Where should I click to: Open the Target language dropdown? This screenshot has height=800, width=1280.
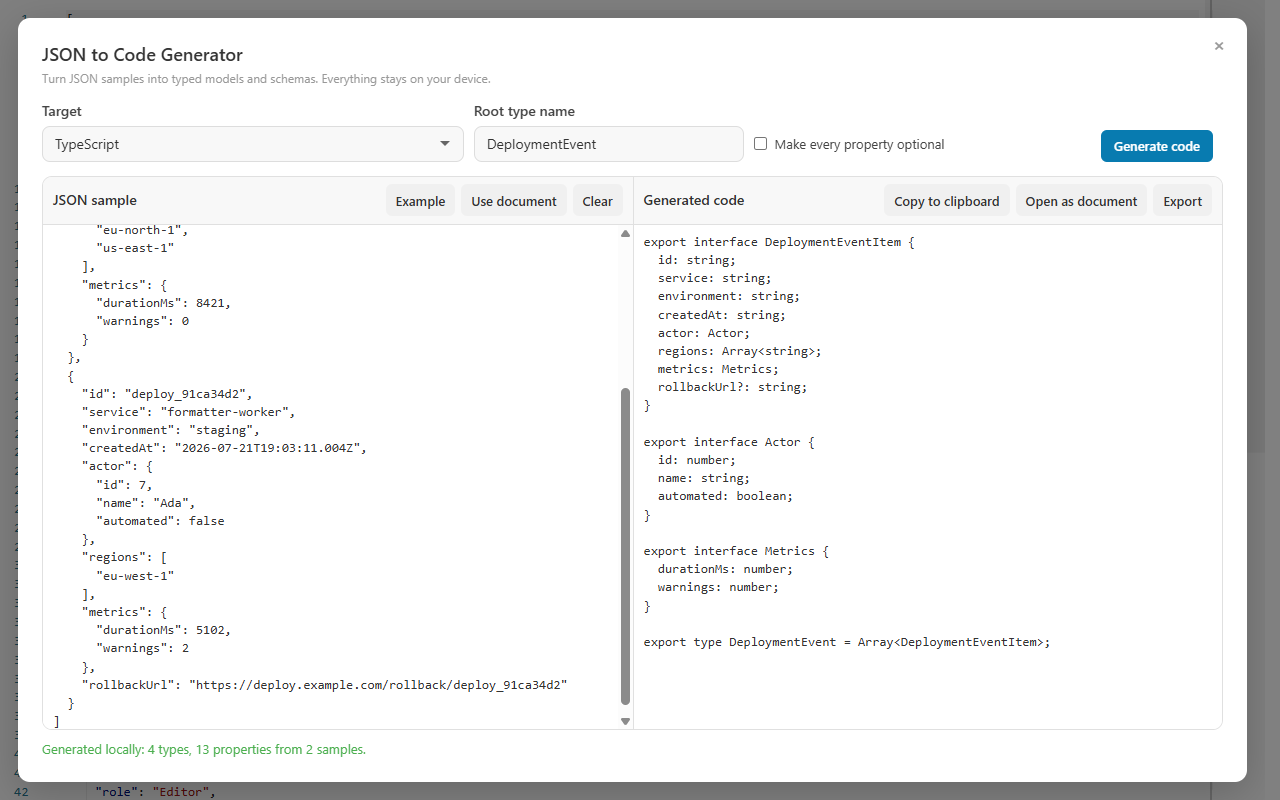coord(253,144)
